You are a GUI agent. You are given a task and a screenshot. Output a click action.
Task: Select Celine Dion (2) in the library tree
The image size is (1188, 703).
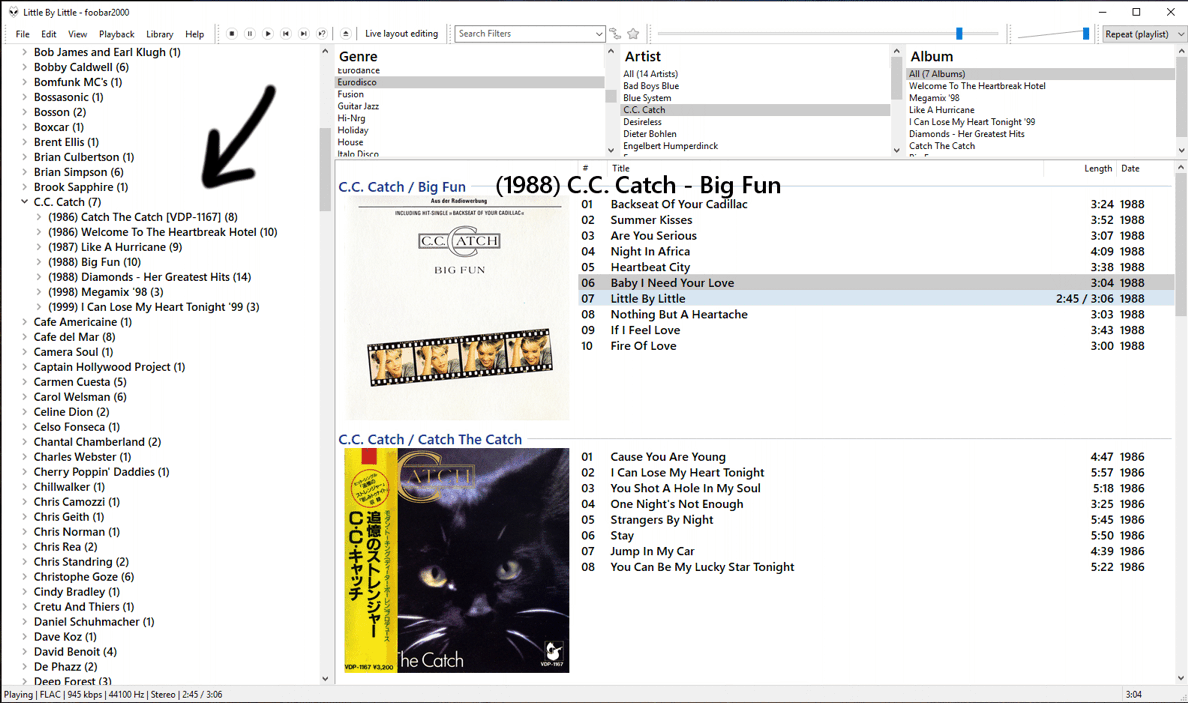(x=71, y=412)
